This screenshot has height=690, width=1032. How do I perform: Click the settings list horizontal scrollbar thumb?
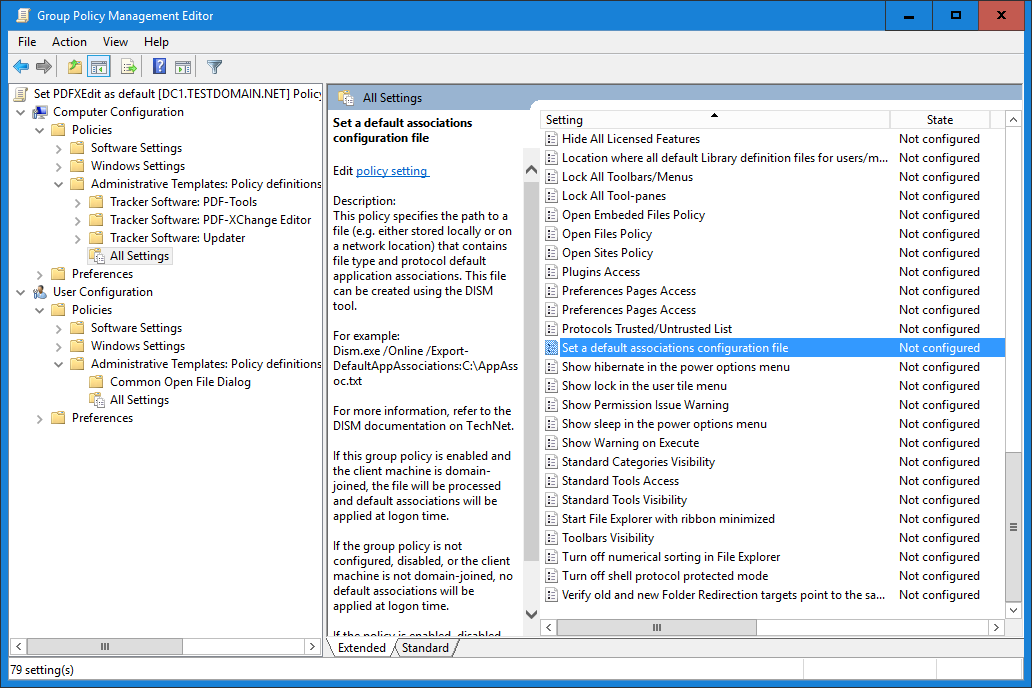click(657, 627)
